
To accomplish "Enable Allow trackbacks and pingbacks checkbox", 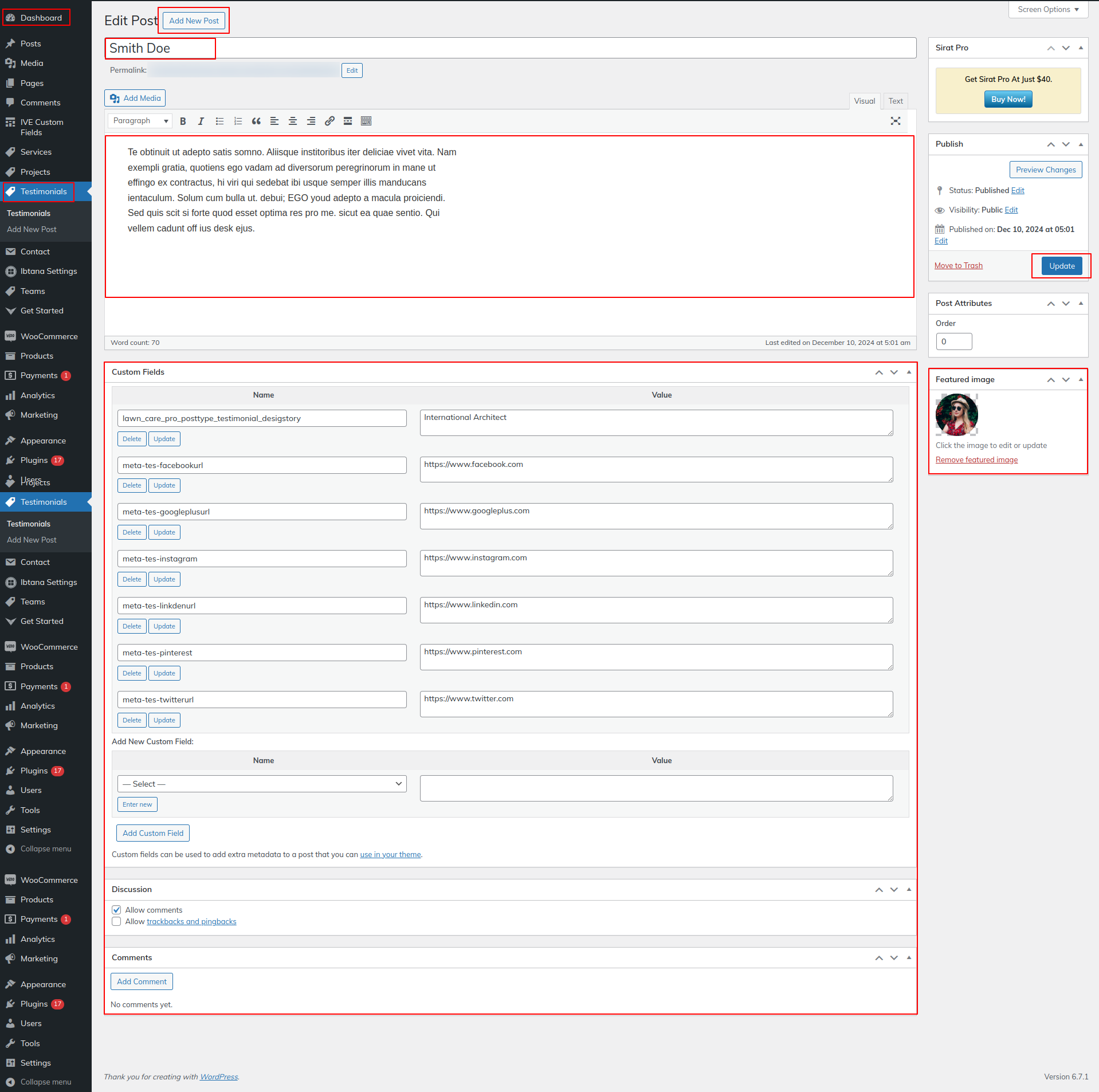I will coord(117,921).
